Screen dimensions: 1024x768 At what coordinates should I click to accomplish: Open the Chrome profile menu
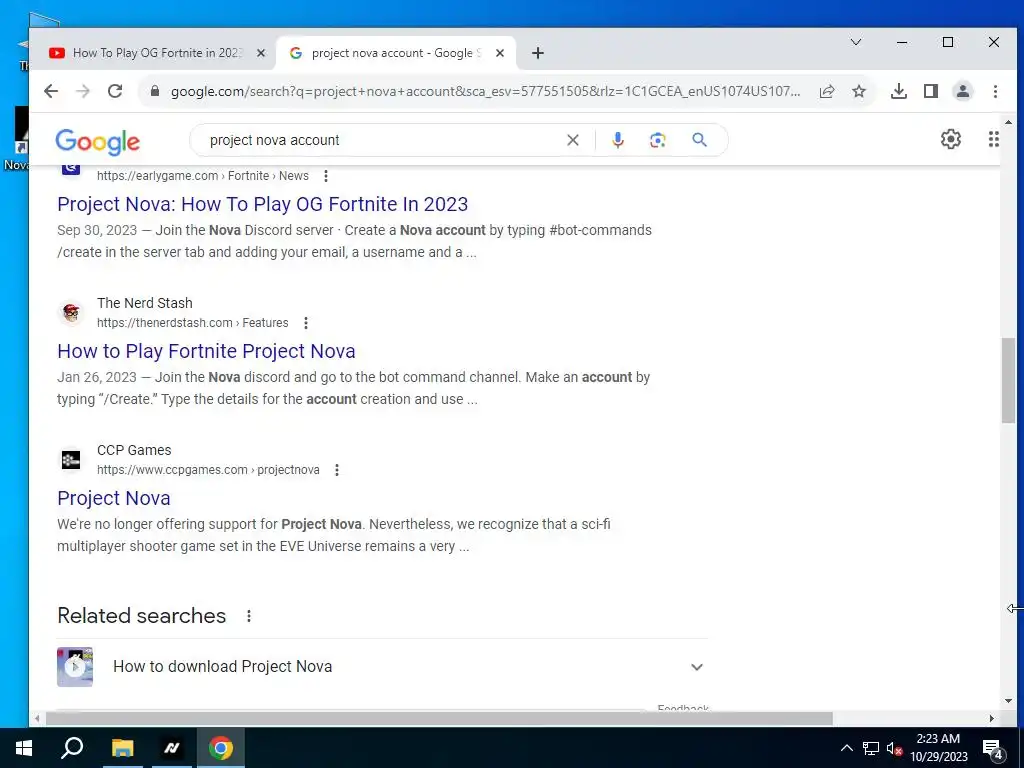[x=963, y=91]
